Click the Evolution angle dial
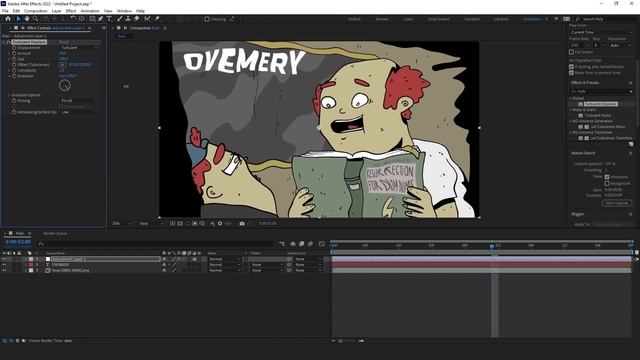Screen dimensions: 640x360 [x=65, y=85]
